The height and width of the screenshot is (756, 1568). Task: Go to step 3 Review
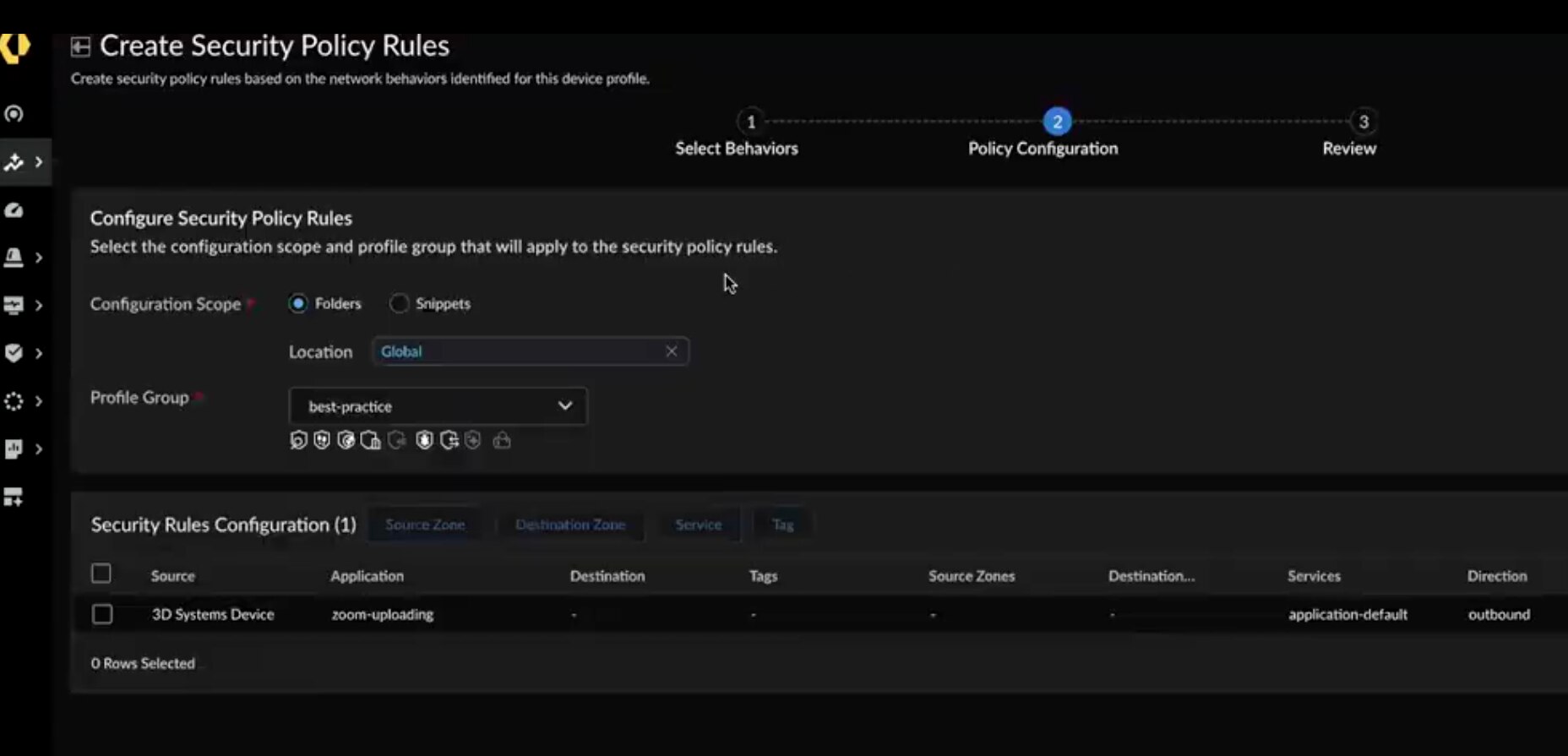pos(1362,122)
